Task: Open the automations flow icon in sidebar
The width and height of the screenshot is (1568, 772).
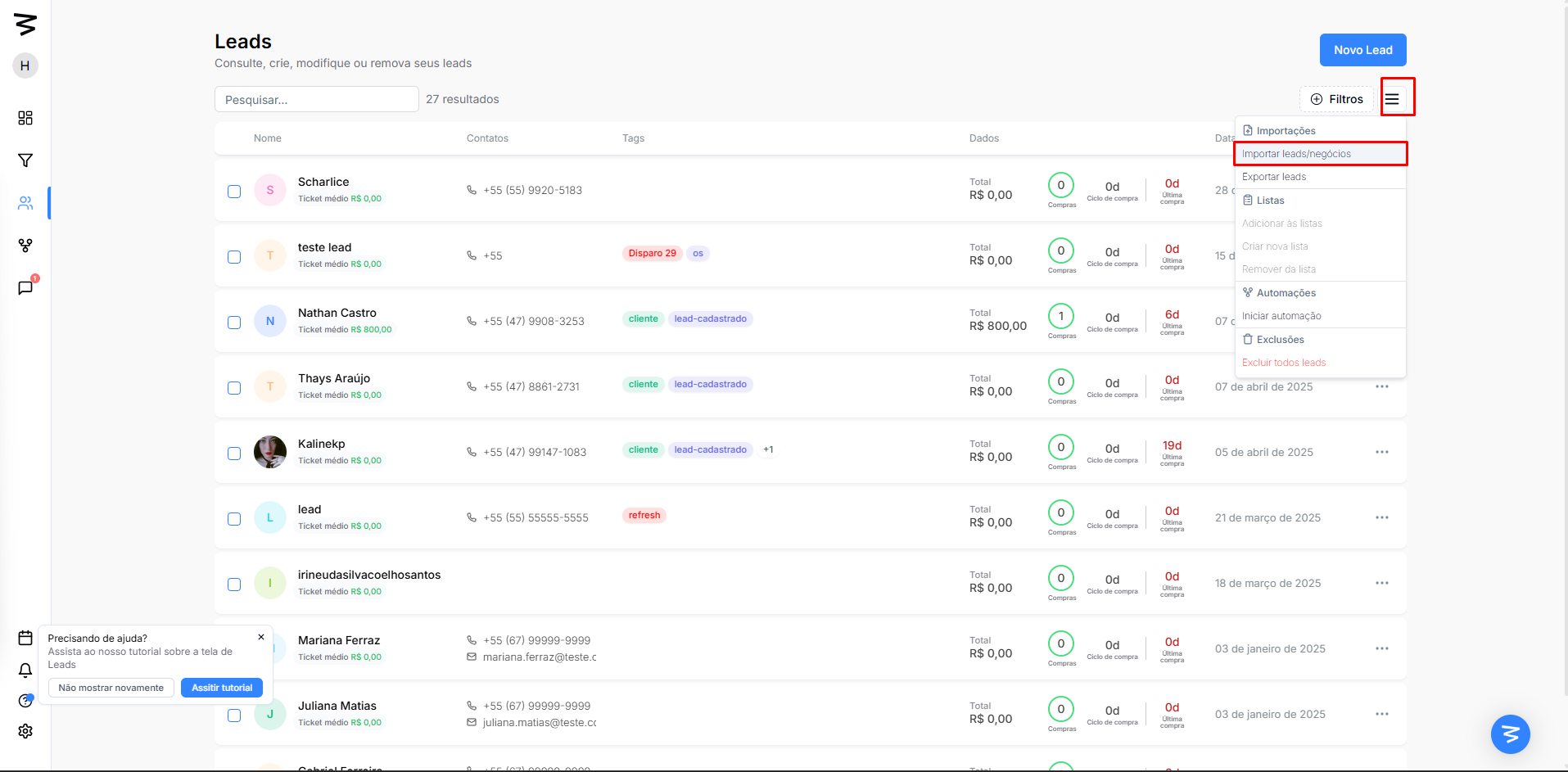Action: (25, 246)
